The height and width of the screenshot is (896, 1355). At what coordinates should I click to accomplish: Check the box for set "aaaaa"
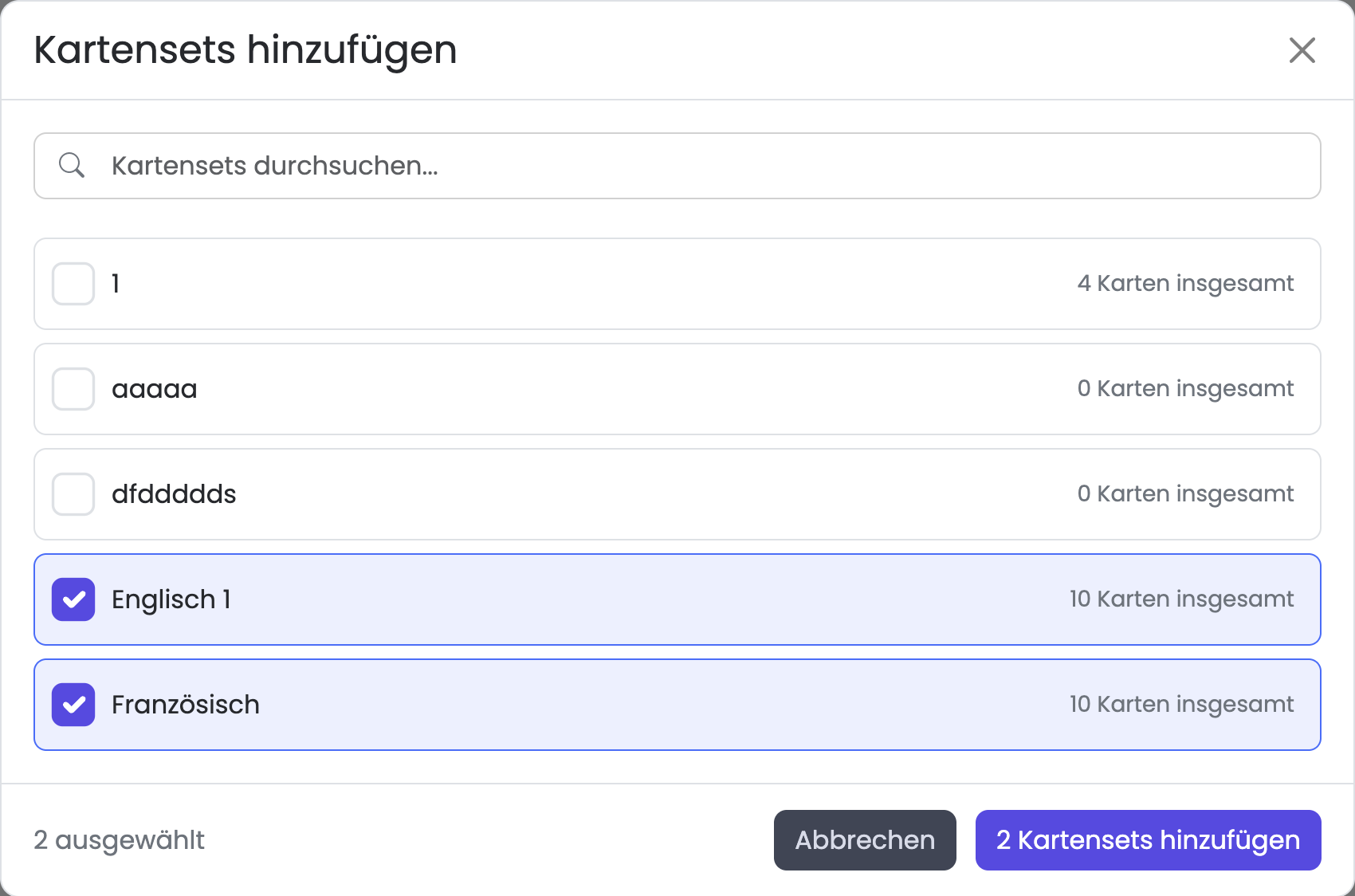coord(73,389)
